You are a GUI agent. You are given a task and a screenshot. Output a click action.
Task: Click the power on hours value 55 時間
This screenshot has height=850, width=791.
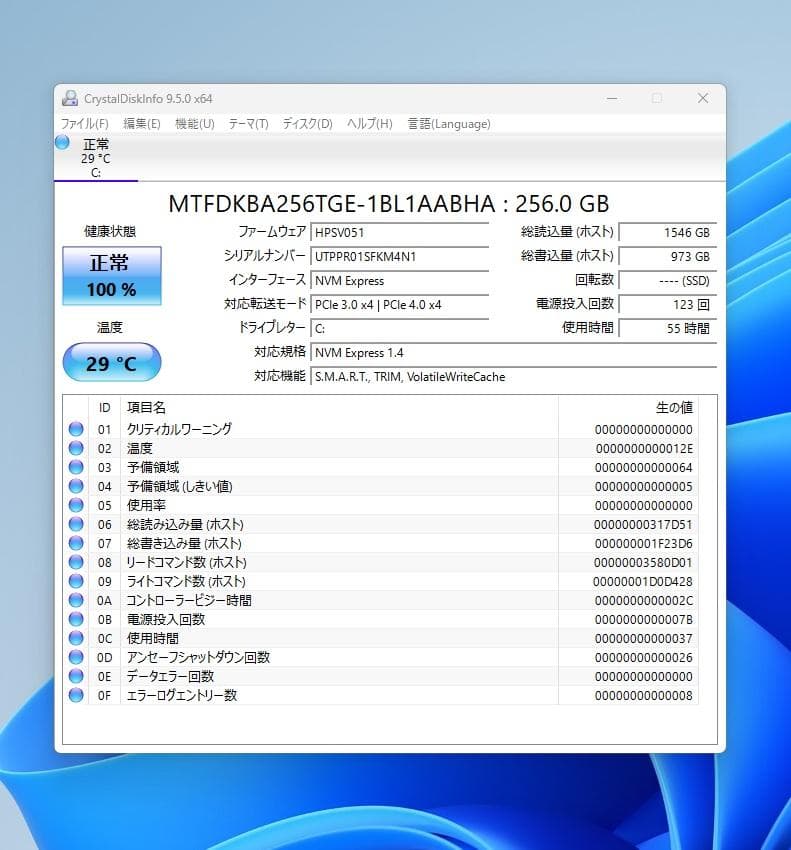point(667,329)
